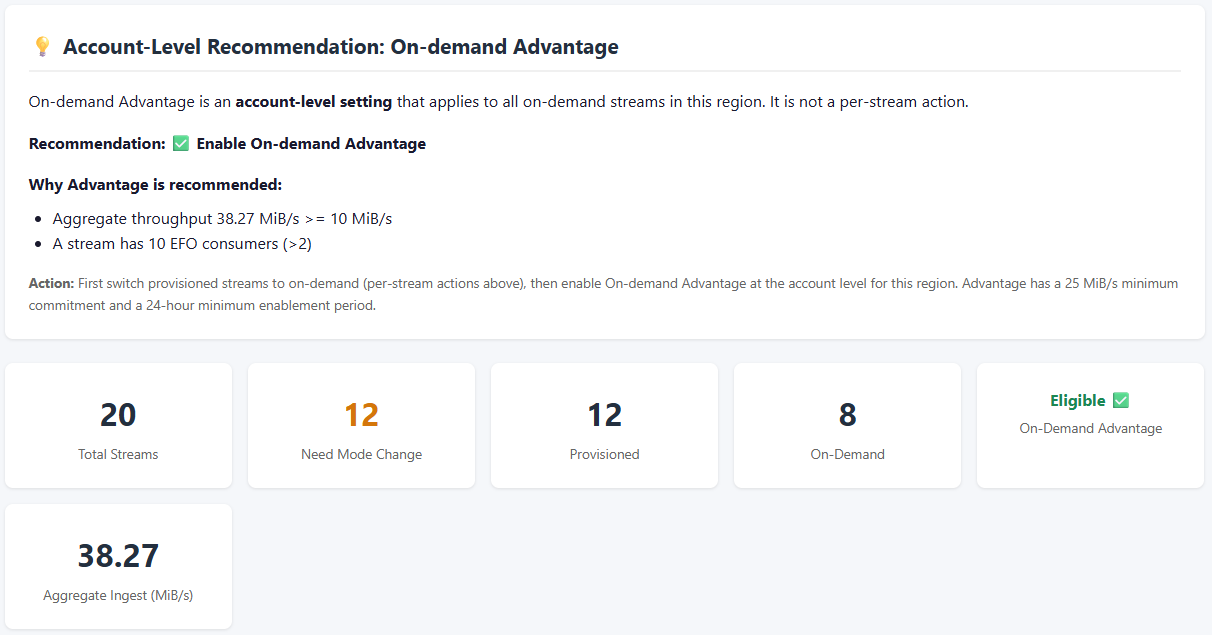Click the Aggregate Ingest (MiB/s) label
Viewport: 1212px width, 635px height.
[x=118, y=595]
